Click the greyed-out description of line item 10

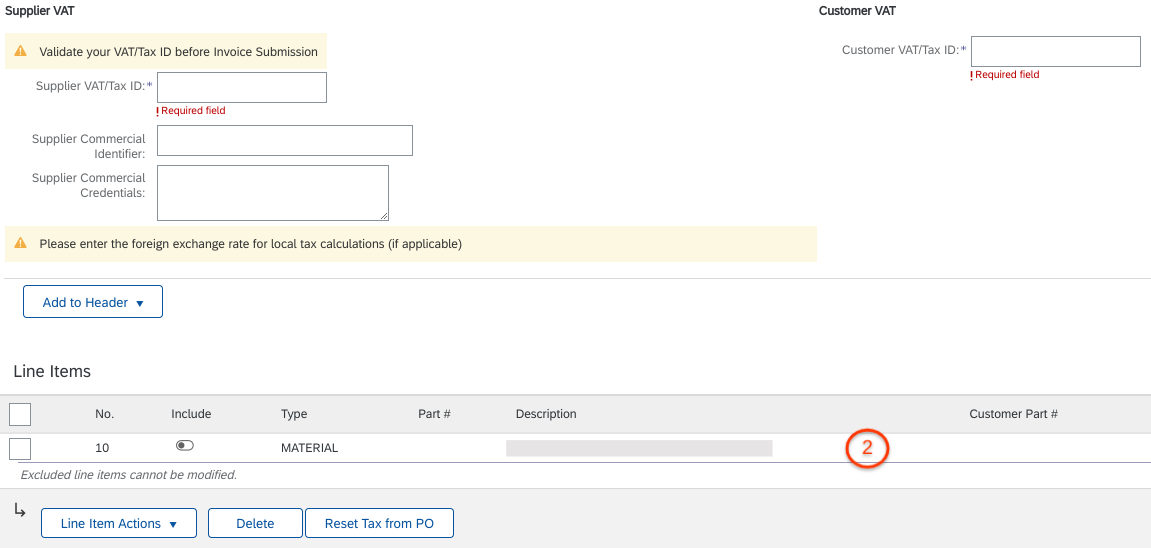pos(639,448)
